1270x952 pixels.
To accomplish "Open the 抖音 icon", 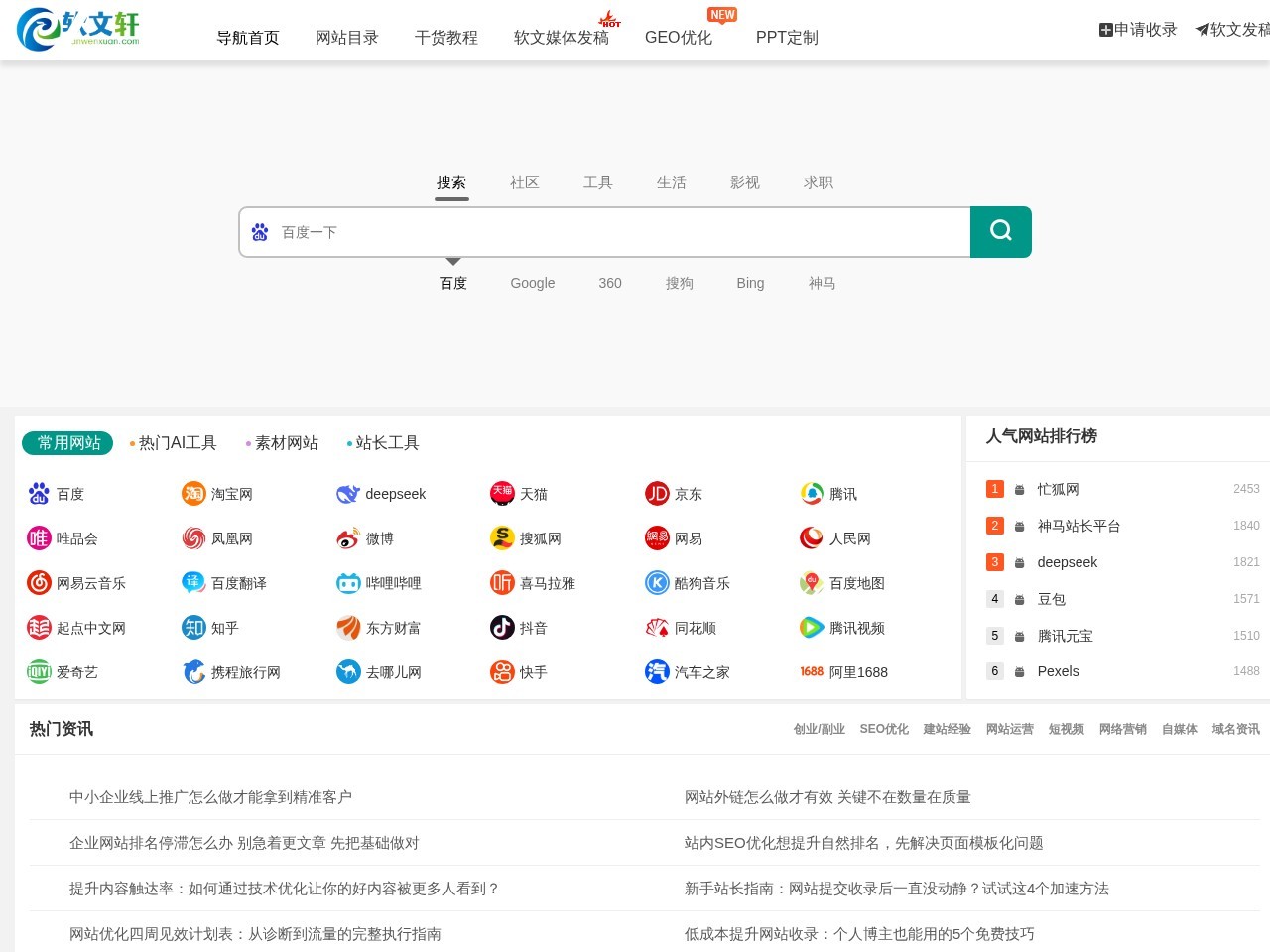I will pos(502,628).
